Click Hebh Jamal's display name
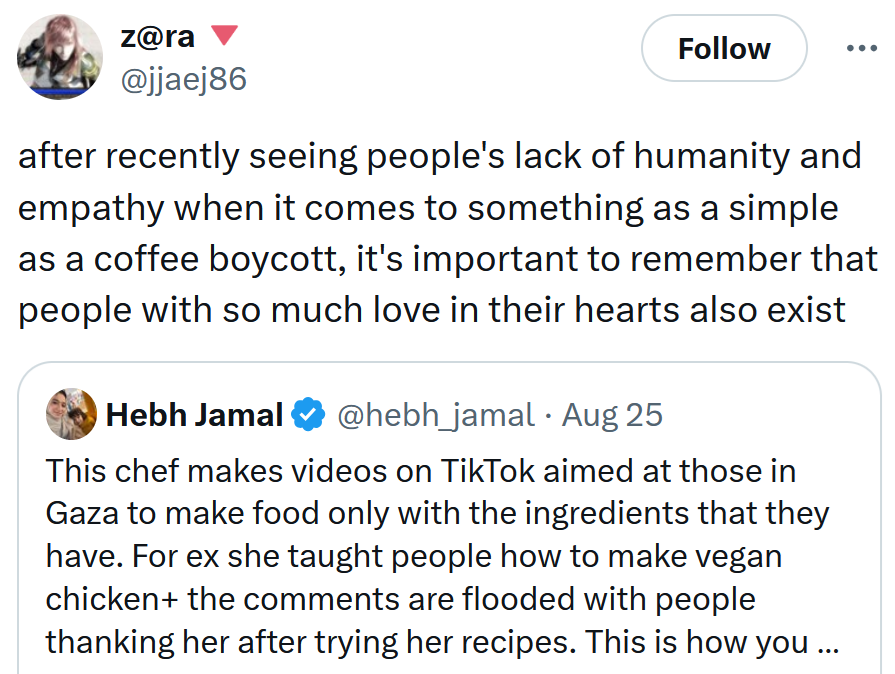The width and height of the screenshot is (895, 674). coord(195,413)
